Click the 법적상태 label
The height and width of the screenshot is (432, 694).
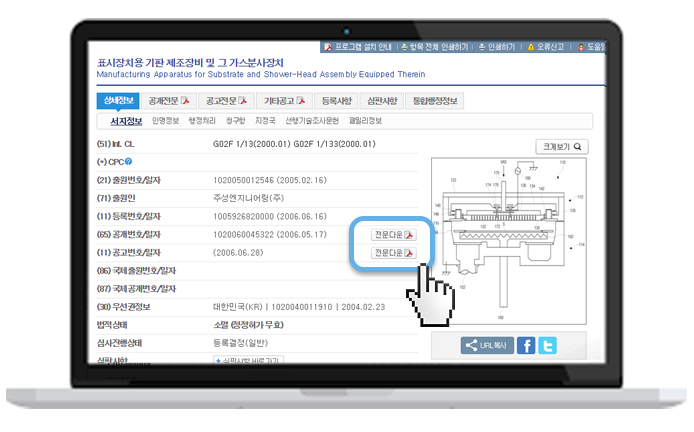click(x=112, y=325)
